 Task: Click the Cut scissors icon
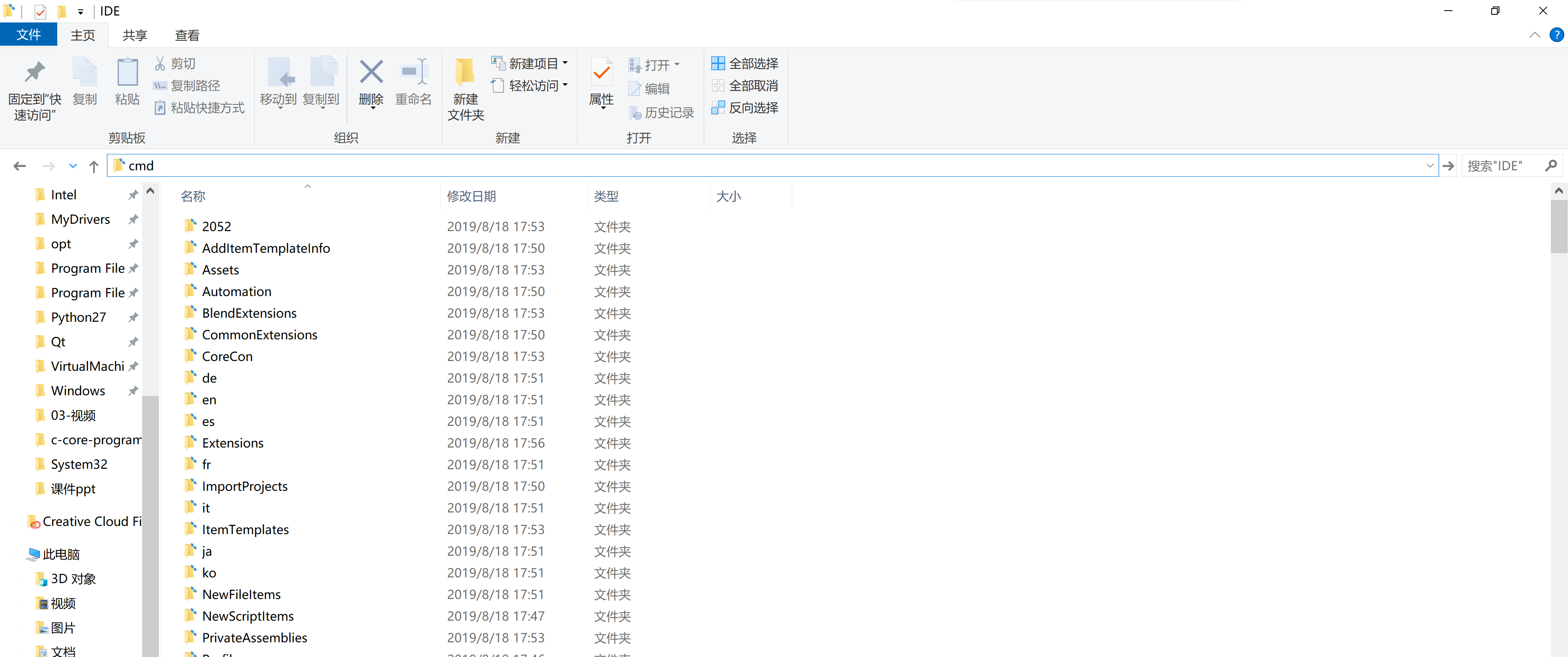pyautogui.click(x=160, y=63)
